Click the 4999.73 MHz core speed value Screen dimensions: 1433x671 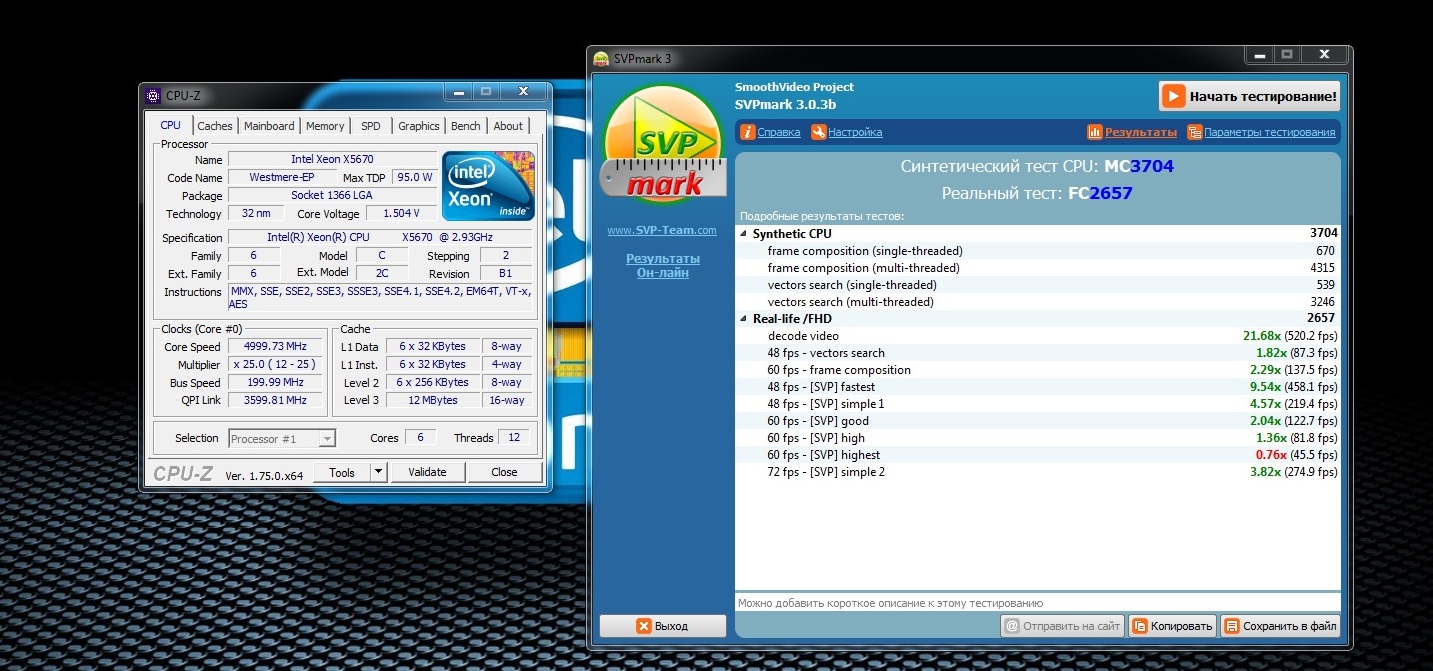coord(276,347)
